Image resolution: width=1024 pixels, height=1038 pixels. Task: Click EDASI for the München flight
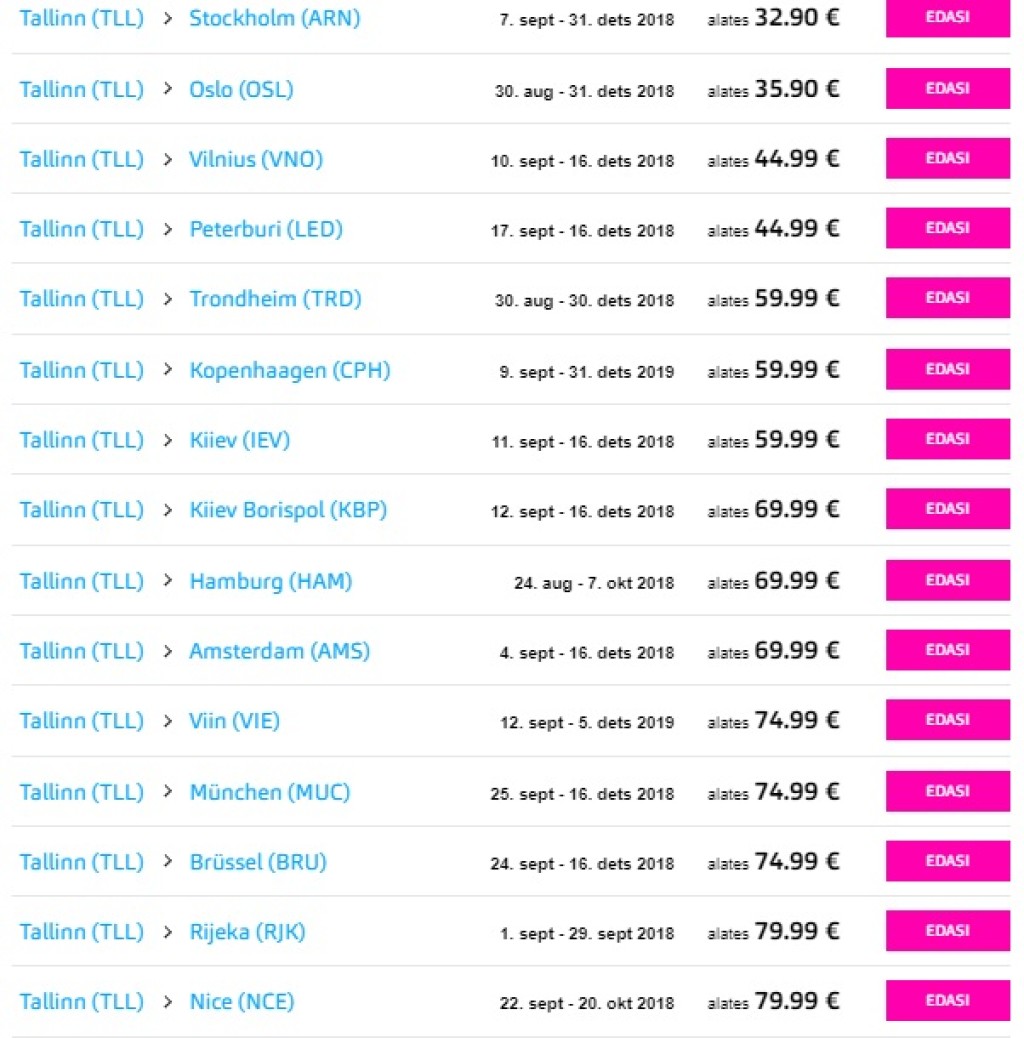pyautogui.click(x=947, y=791)
